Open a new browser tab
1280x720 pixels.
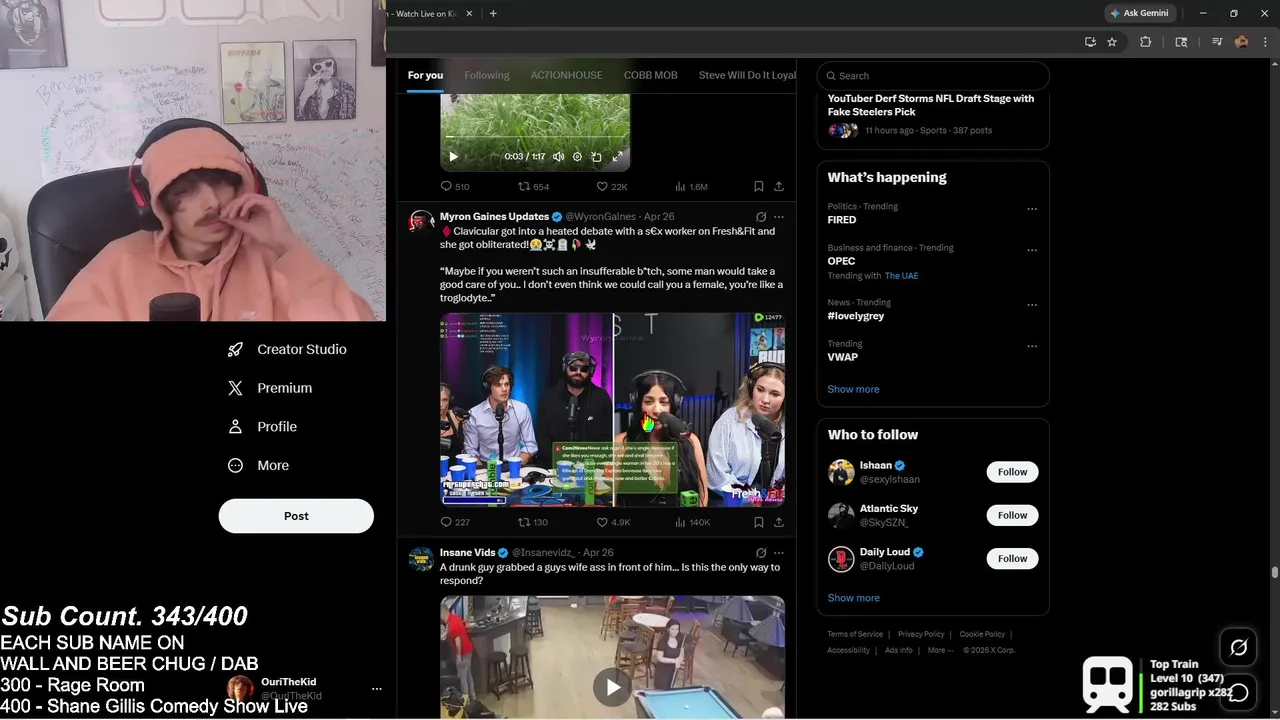(x=493, y=14)
